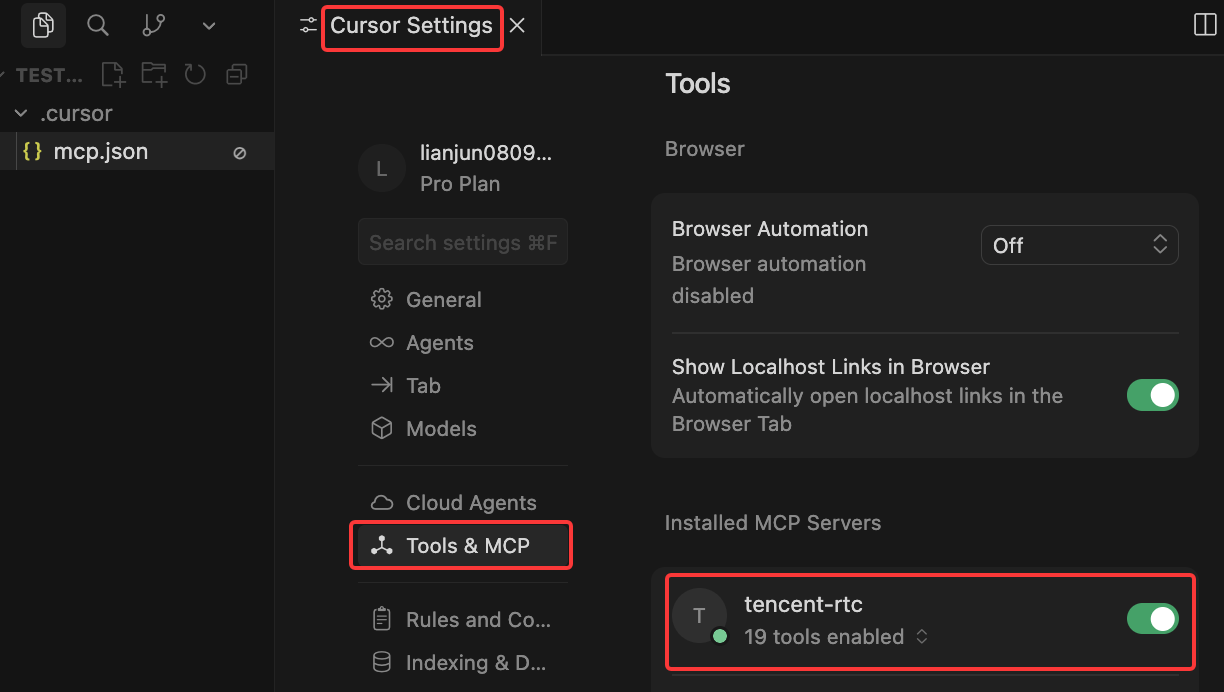Viewport: 1224px width, 692px height.
Task: Click the Search magnifier icon
Action: (98, 26)
